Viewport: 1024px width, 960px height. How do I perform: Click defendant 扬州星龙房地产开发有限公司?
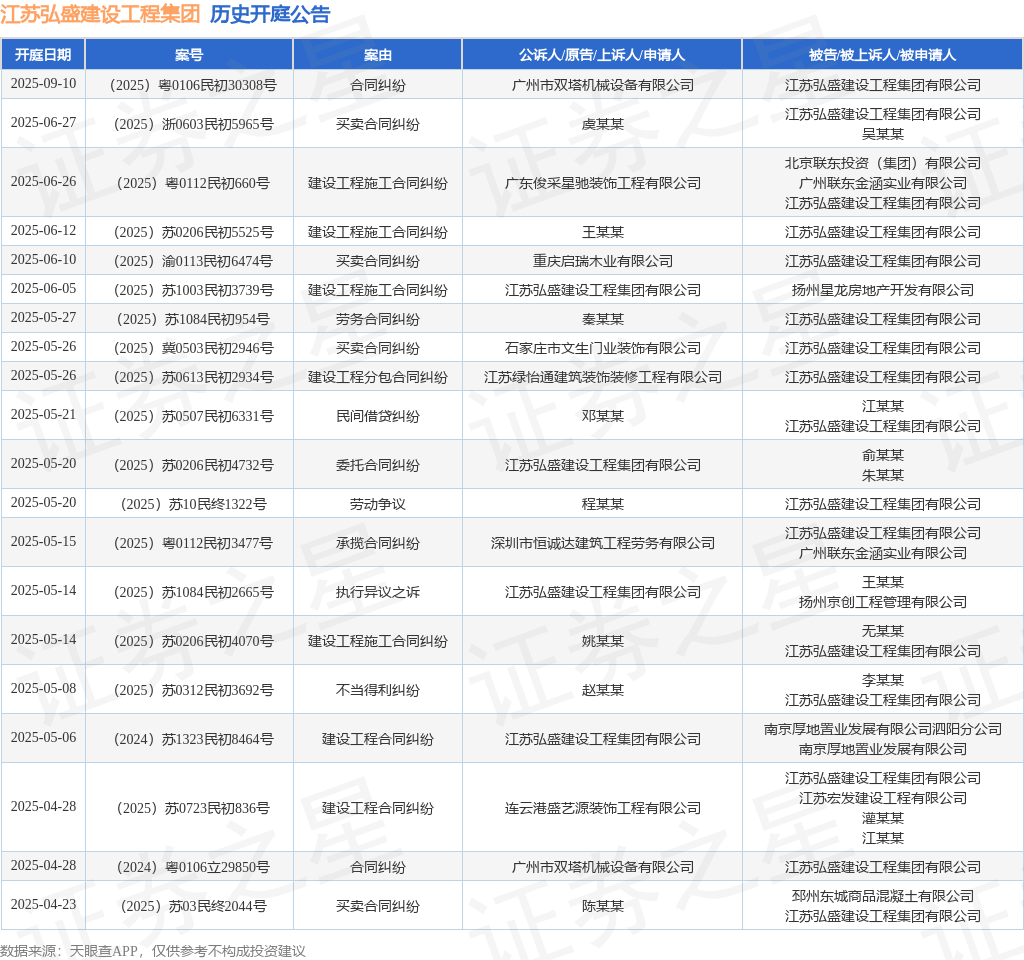883,290
